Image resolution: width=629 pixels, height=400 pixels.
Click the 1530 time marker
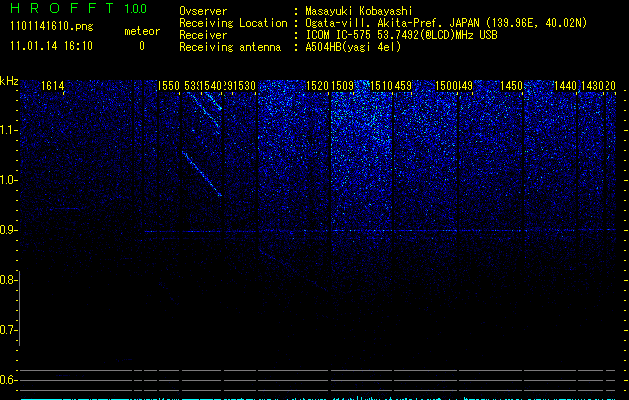[244, 86]
